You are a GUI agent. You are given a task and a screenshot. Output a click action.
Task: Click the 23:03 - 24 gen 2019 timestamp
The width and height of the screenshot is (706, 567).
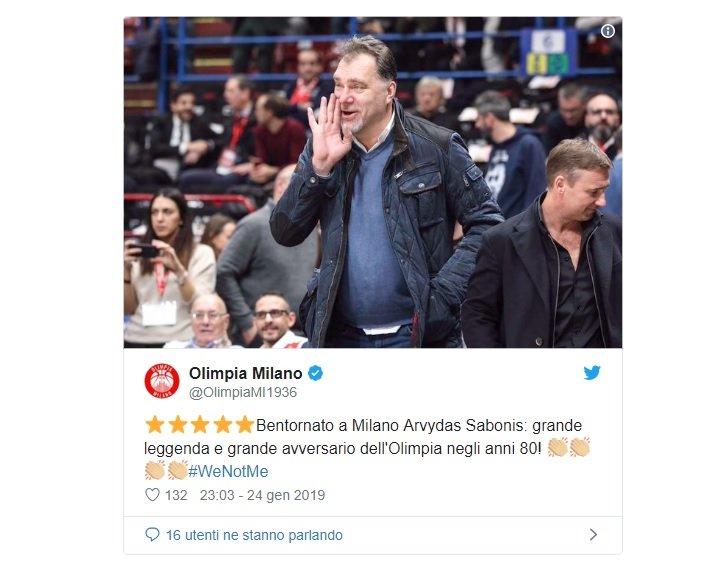tap(262, 495)
